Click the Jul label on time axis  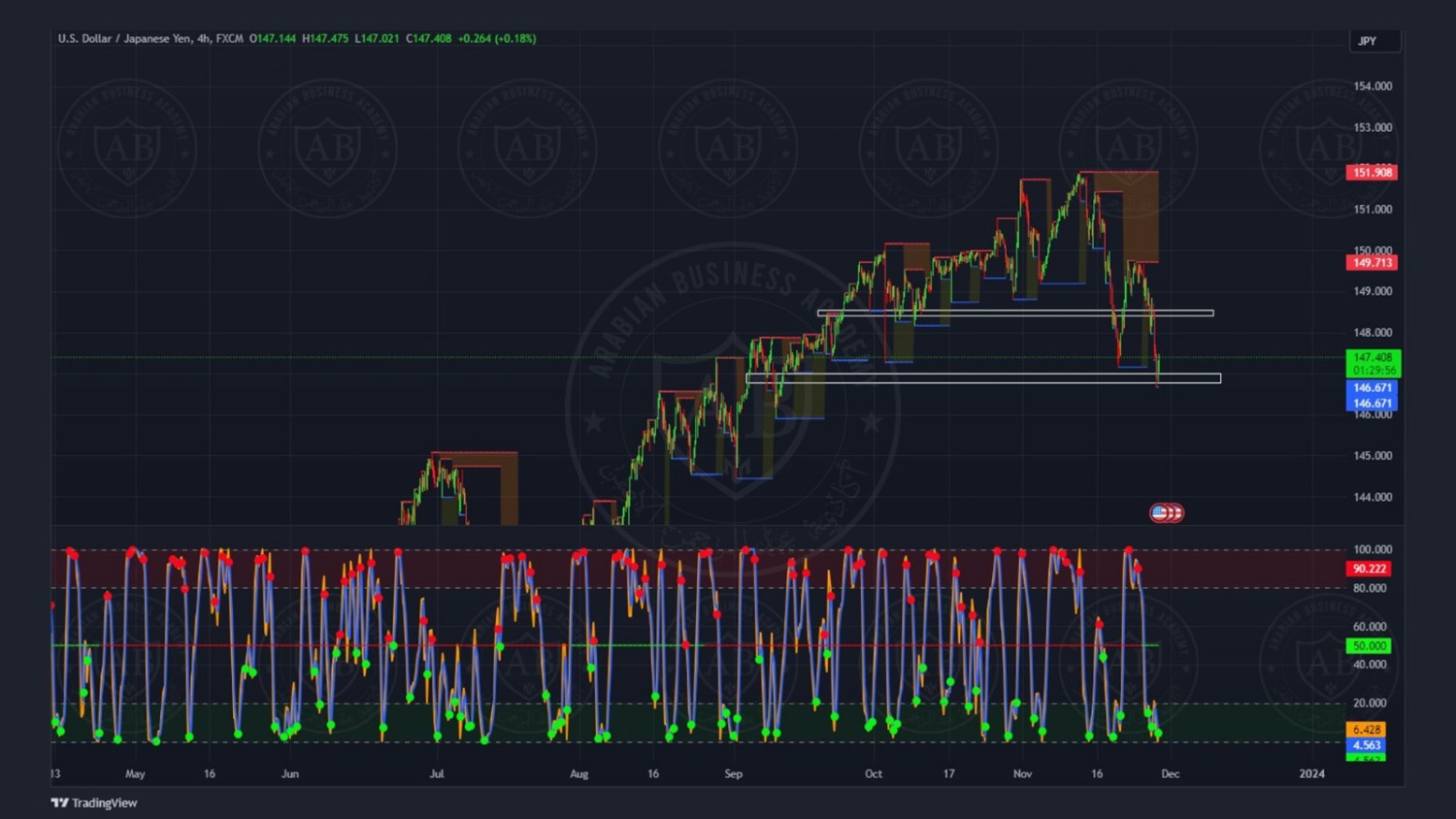pos(437,774)
